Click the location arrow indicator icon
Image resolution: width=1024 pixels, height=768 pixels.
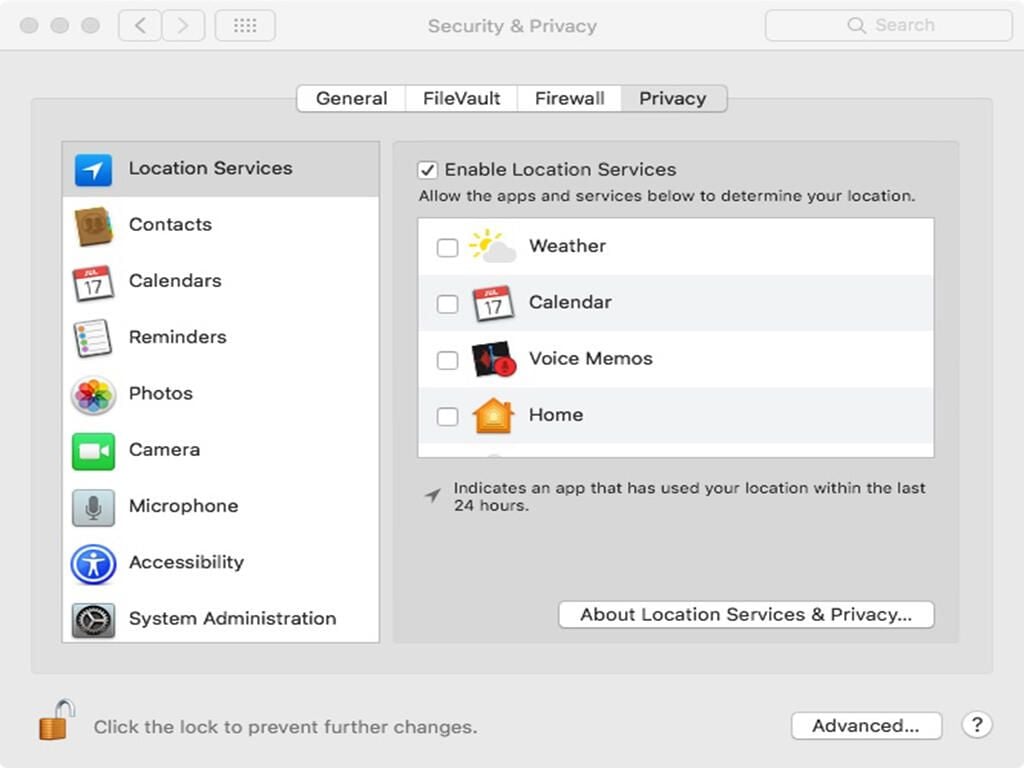(432, 495)
